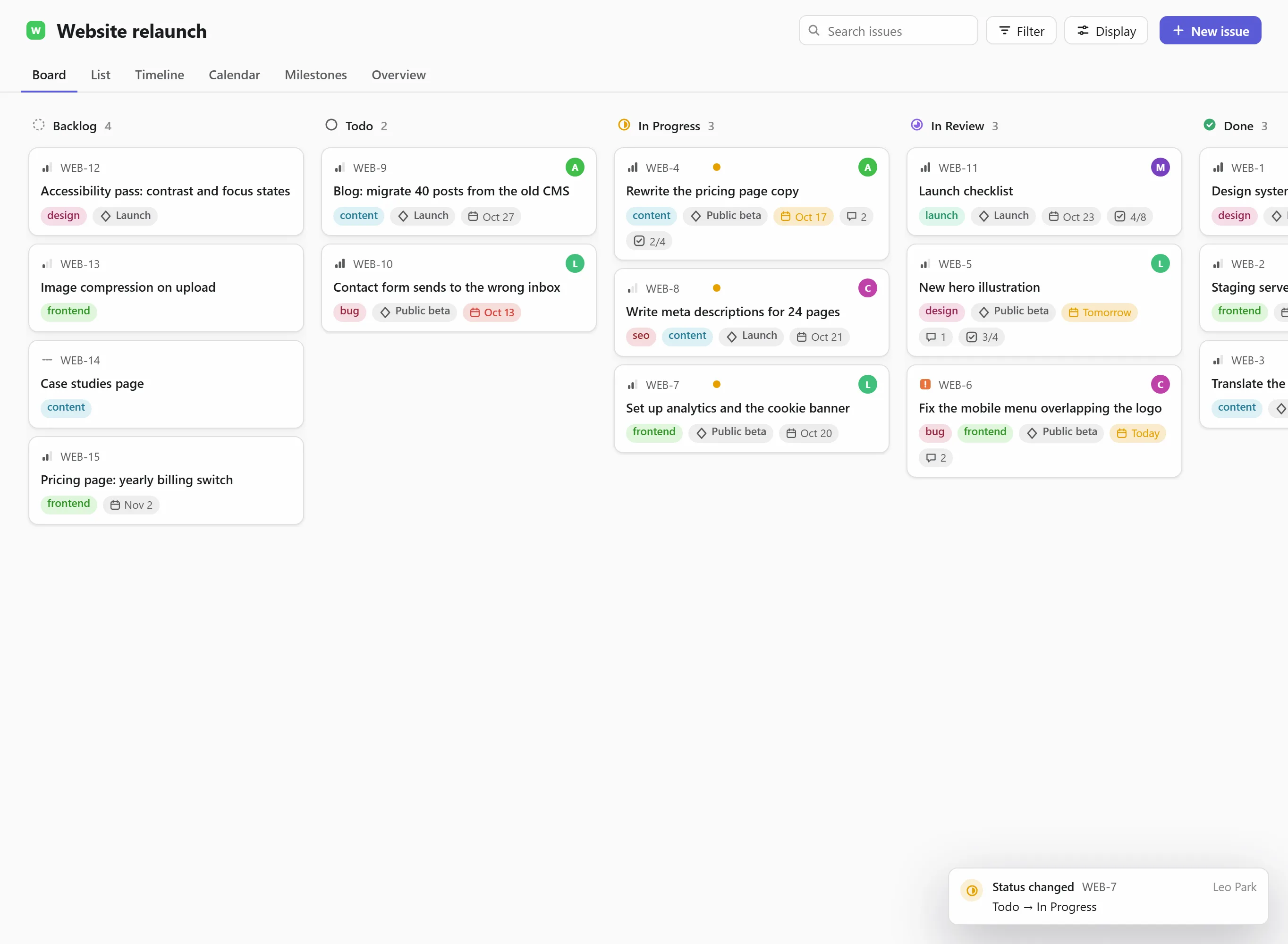Click the status icon in the toast notification

coord(971,890)
